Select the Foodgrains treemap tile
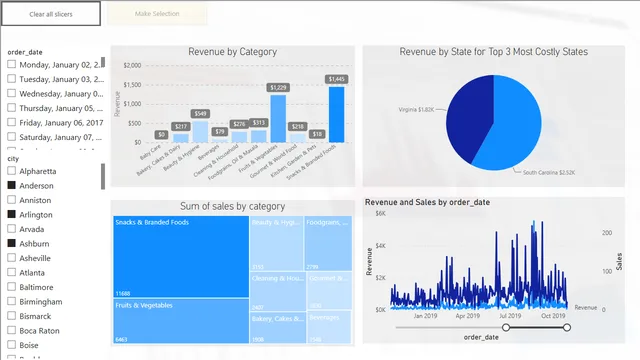The width and height of the screenshot is (640, 360). (x=328, y=243)
